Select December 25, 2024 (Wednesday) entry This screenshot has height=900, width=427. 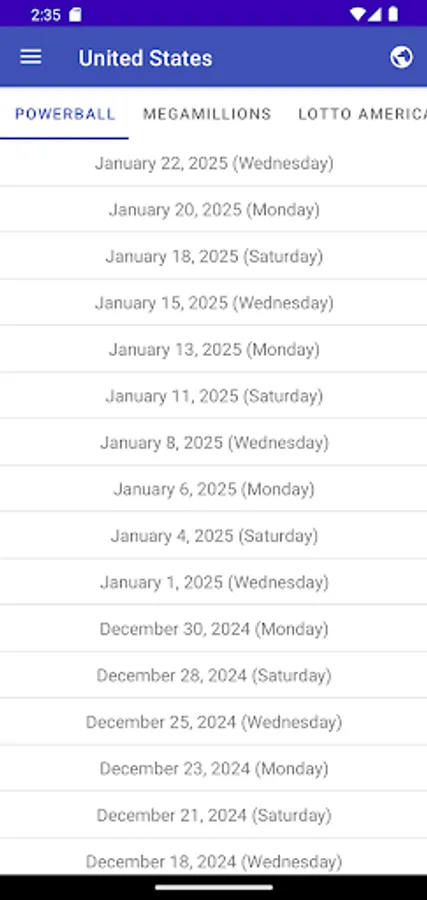click(x=214, y=721)
